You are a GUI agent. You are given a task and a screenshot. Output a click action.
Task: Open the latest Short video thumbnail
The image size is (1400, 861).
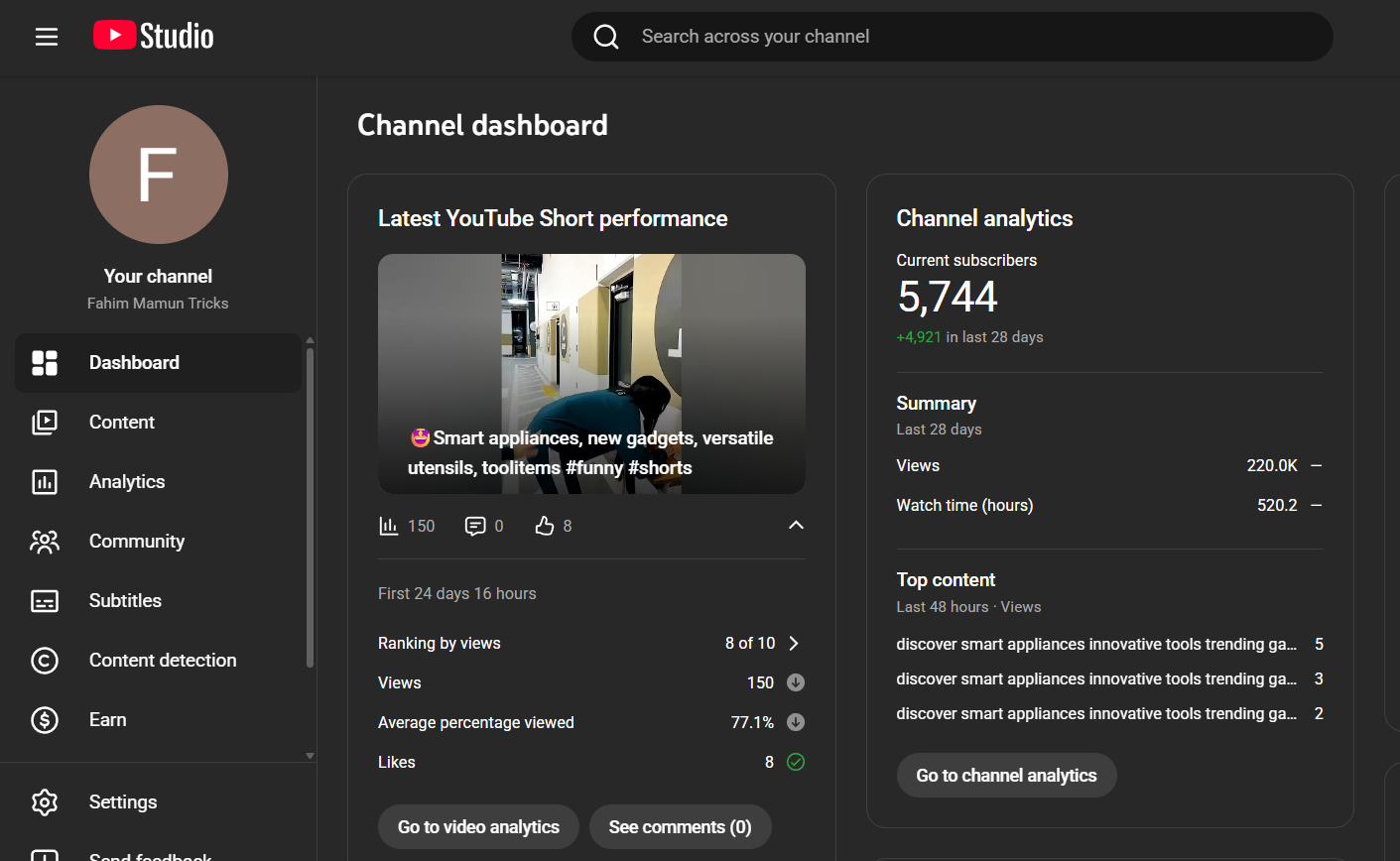coord(591,374)
